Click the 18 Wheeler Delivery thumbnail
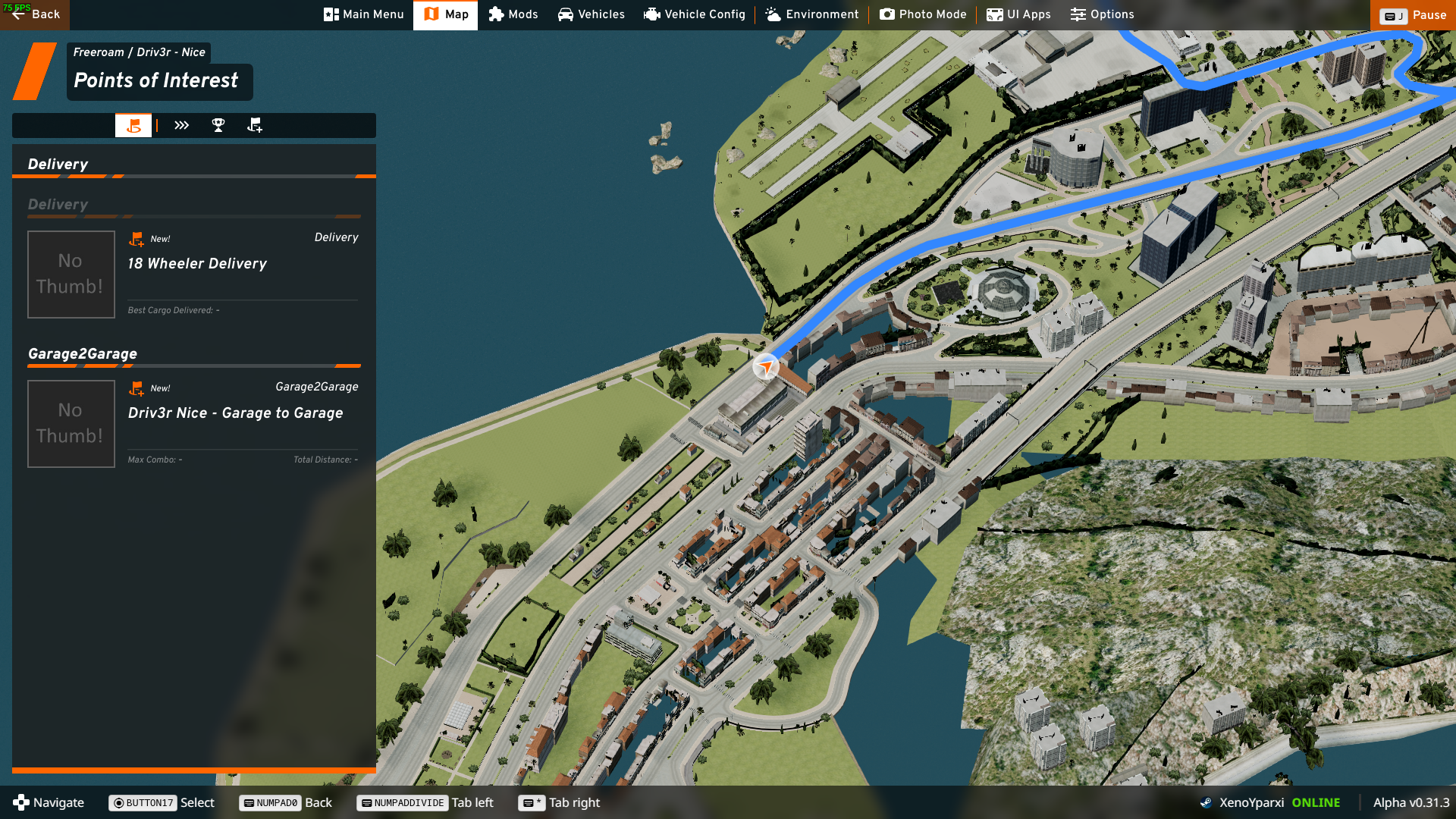Viewport: 1456px width, 819px height. click(71, 275)
